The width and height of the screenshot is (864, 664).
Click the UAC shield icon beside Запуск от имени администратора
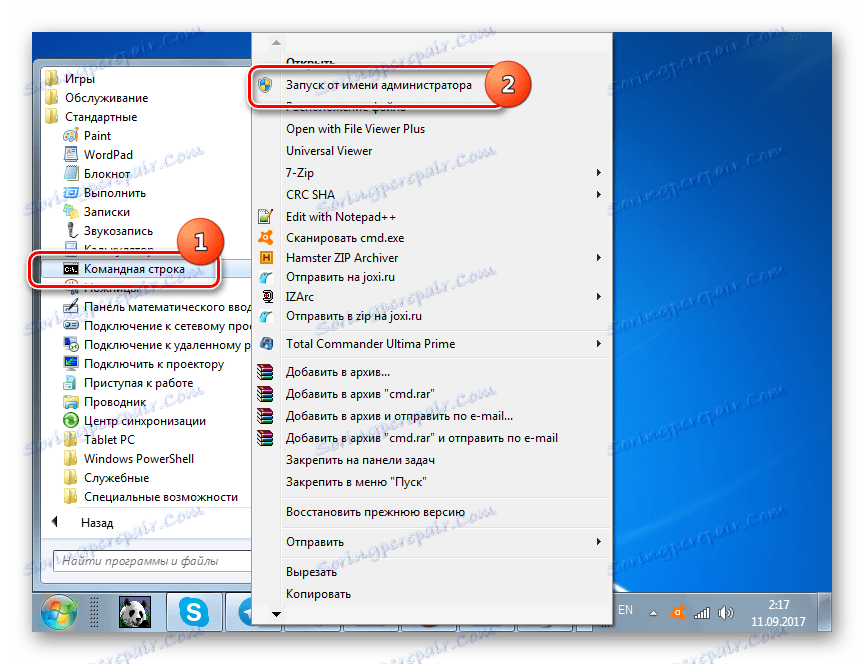coord(266,85)
